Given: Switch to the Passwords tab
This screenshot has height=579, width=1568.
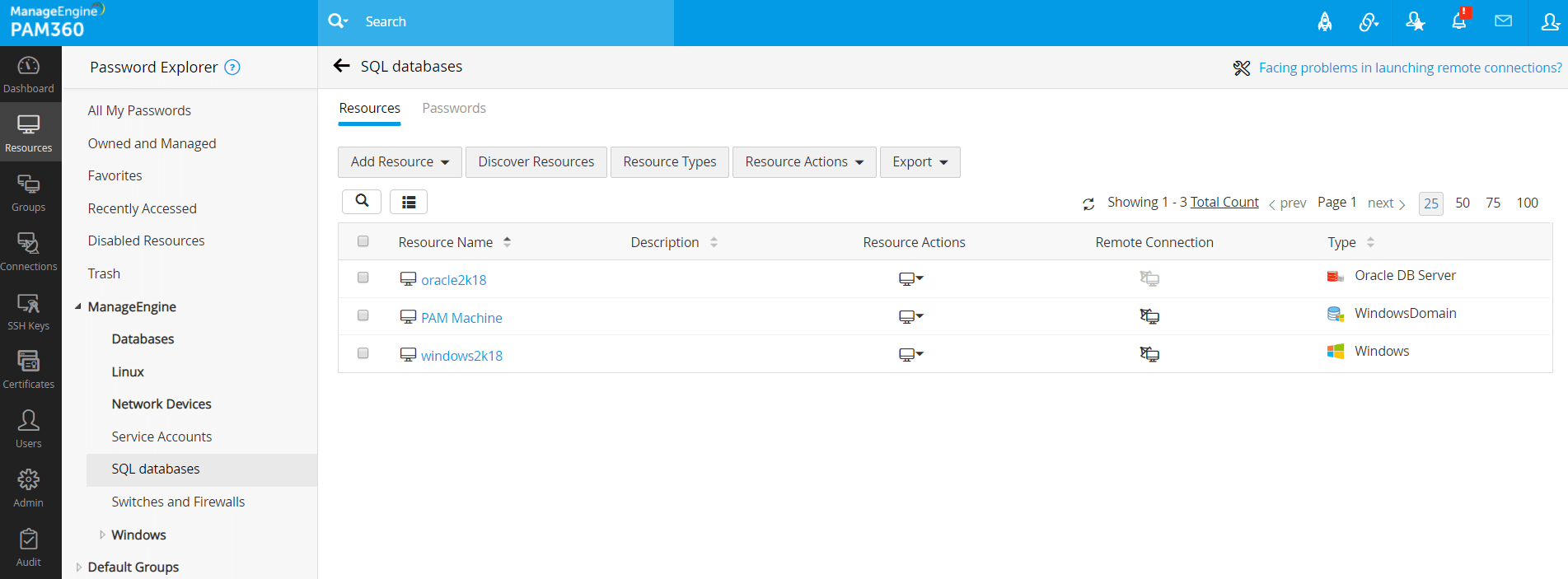Looking at the screenshot, I should (454, 108).
